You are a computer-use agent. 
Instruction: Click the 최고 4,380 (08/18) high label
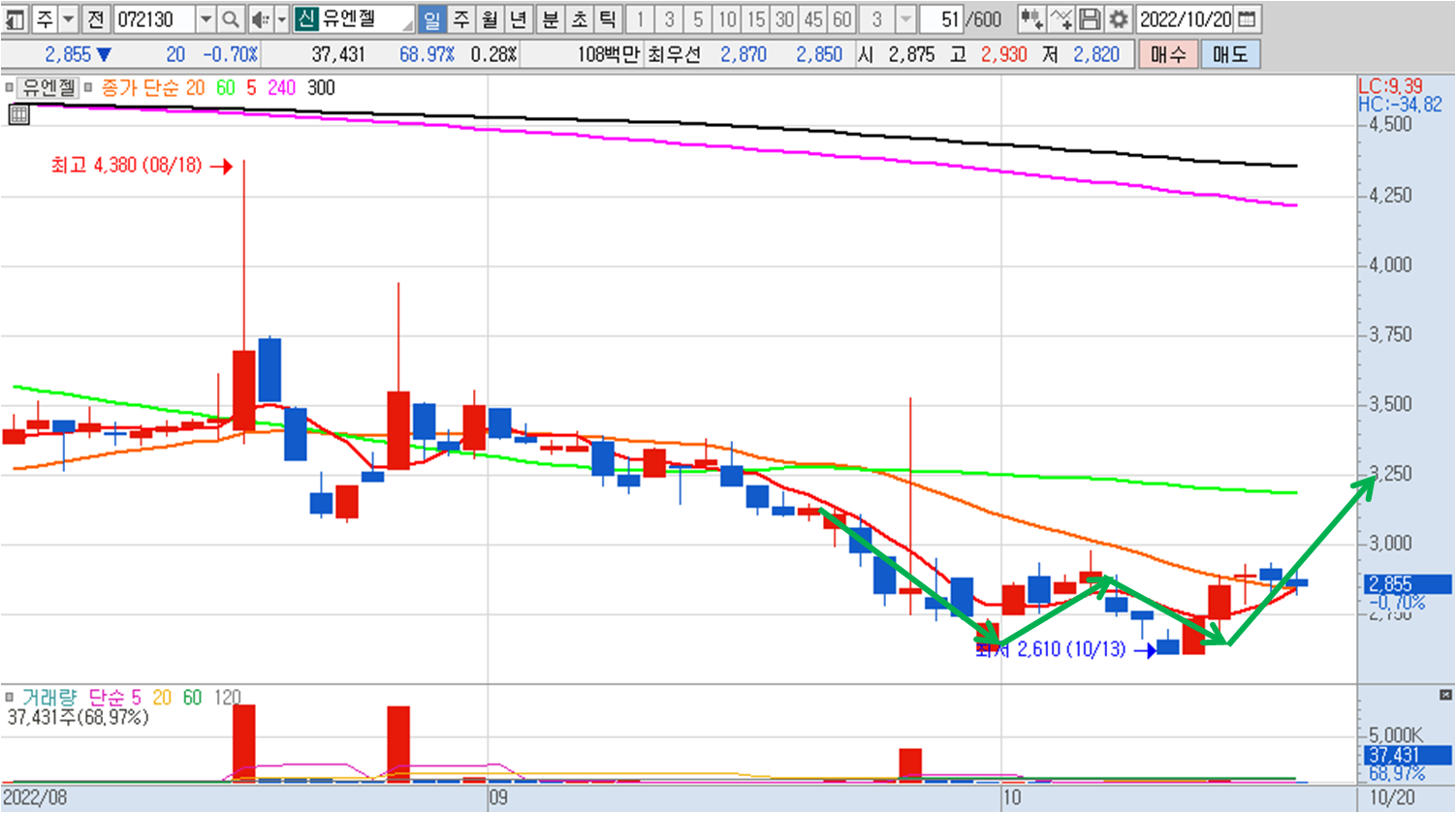127,166
